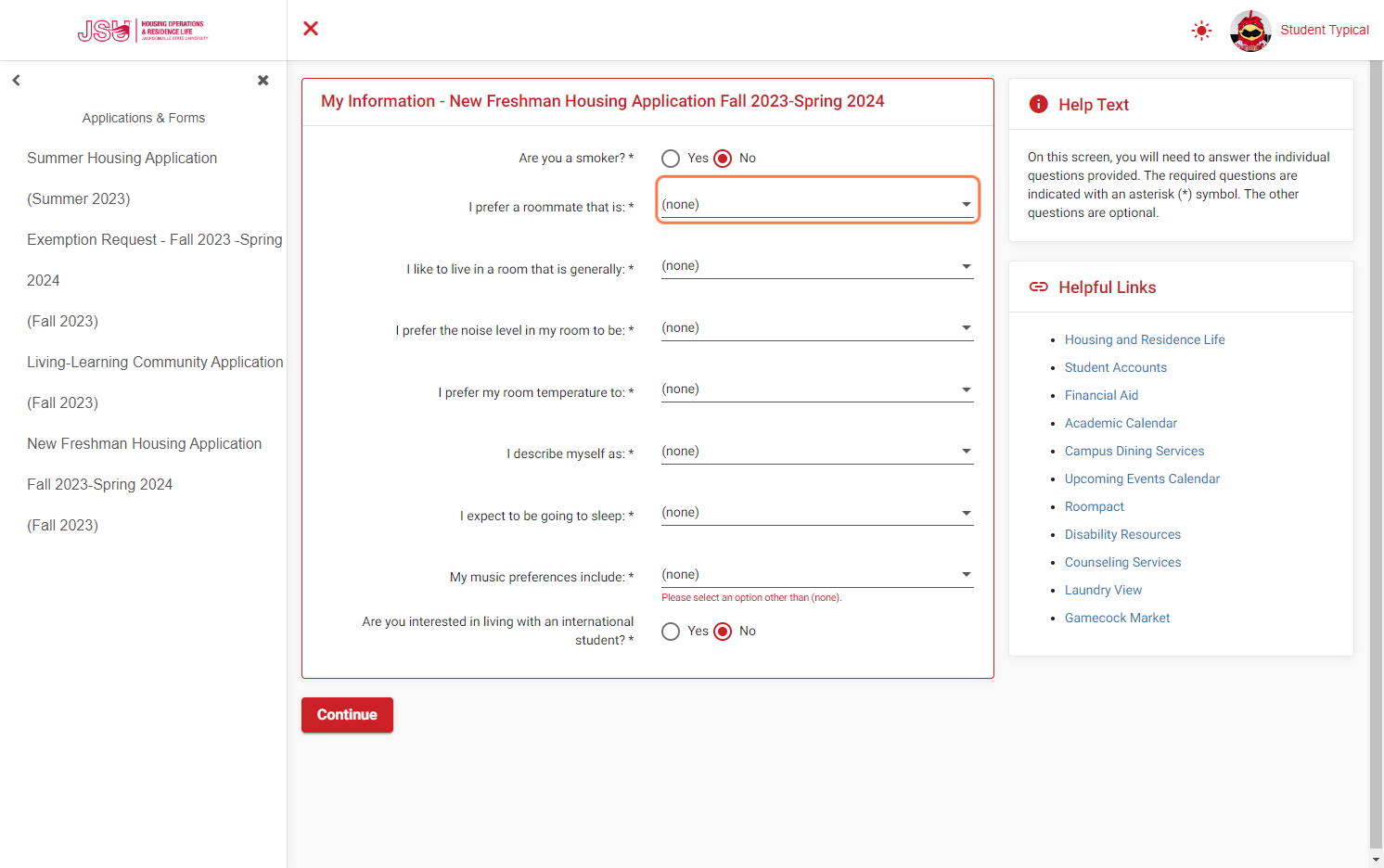The image size is (1384, 868).
Task: Open the Laundry View link
Action: (1103, 590)
